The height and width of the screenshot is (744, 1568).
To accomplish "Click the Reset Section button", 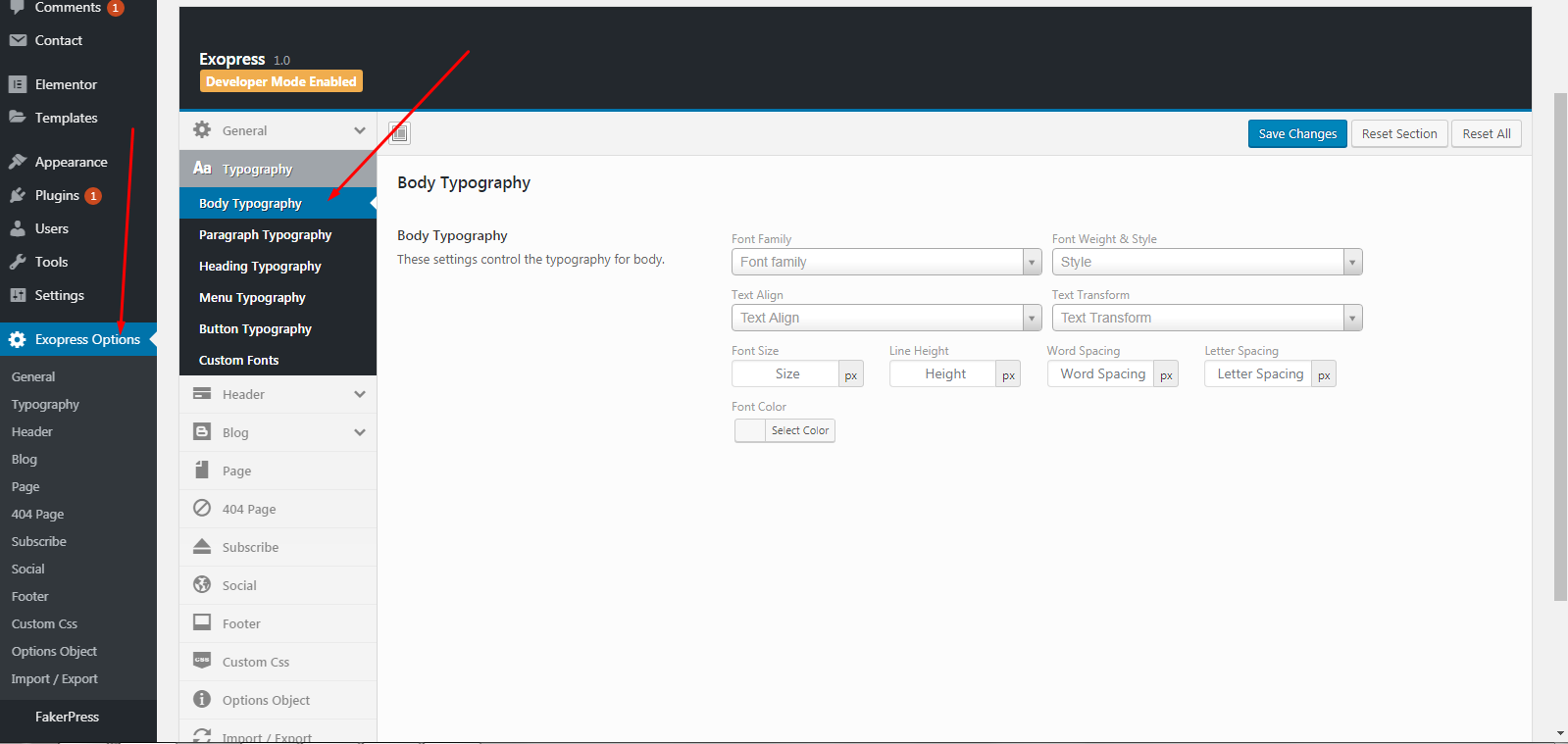I will pos(1398,134).
